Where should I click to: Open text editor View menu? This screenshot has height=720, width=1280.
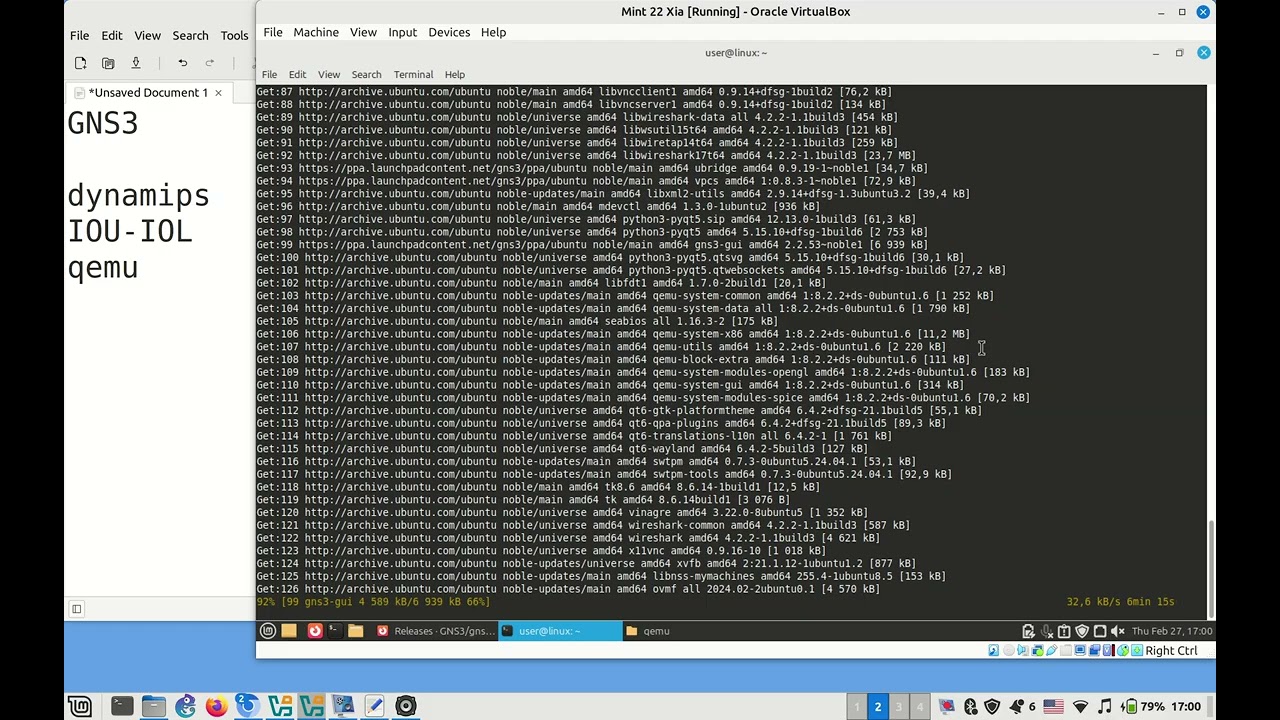(x=147, y=35)
